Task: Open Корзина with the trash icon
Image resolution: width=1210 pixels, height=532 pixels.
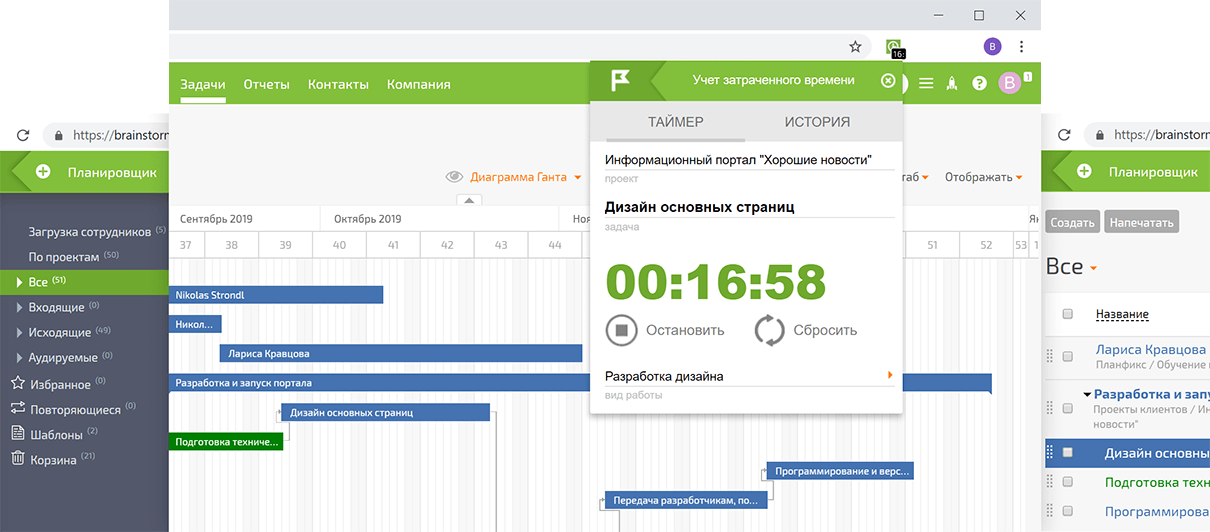Action: tap(17, 459)
